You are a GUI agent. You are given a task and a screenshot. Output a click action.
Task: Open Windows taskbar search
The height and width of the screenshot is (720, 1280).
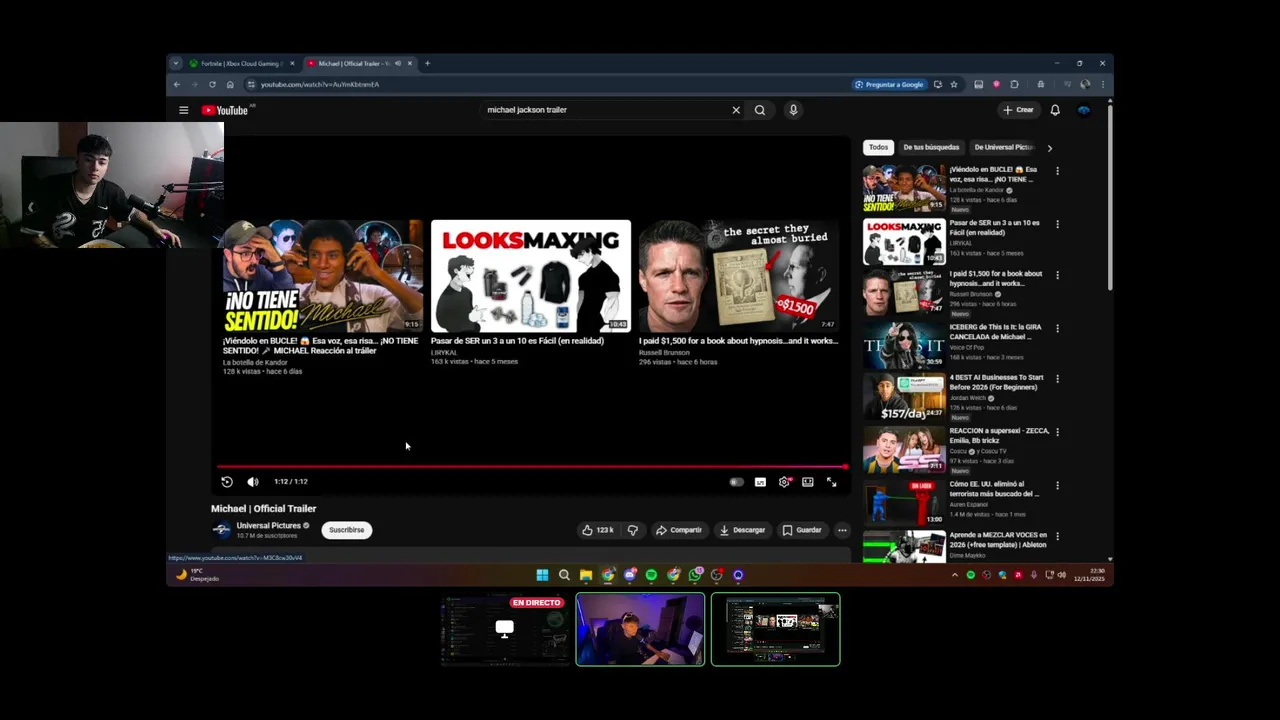point(564,575)
